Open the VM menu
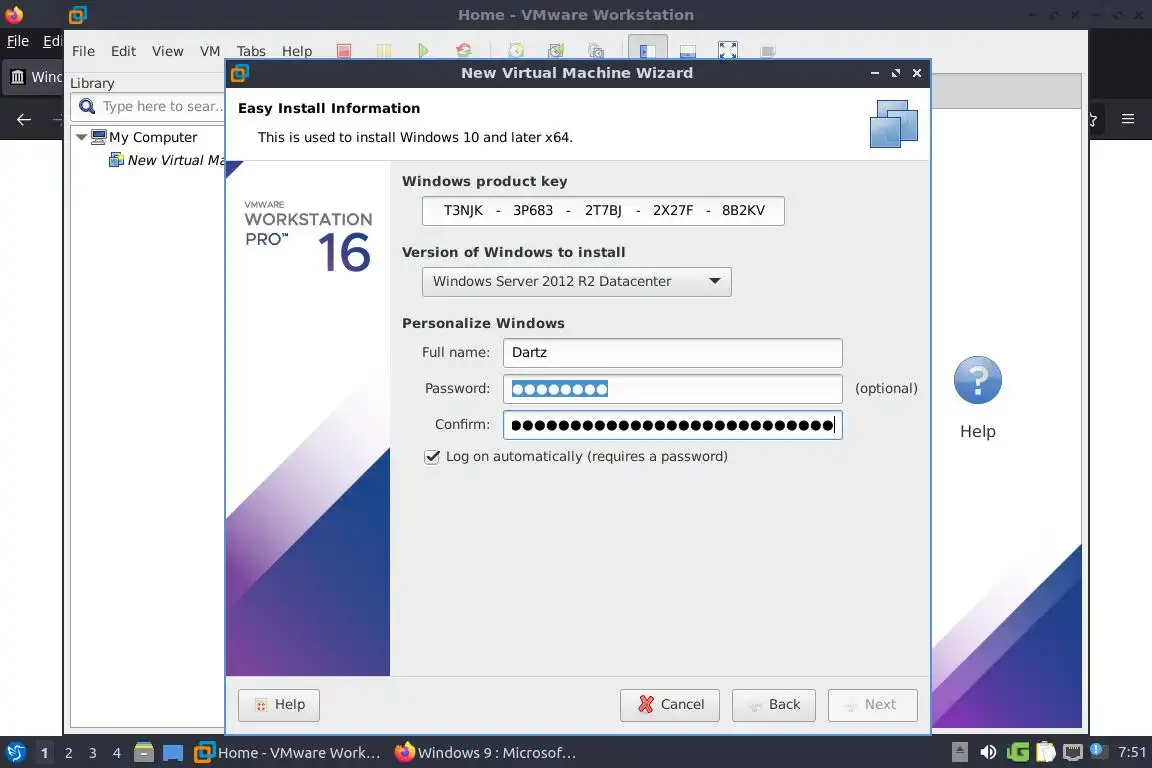 209,51
